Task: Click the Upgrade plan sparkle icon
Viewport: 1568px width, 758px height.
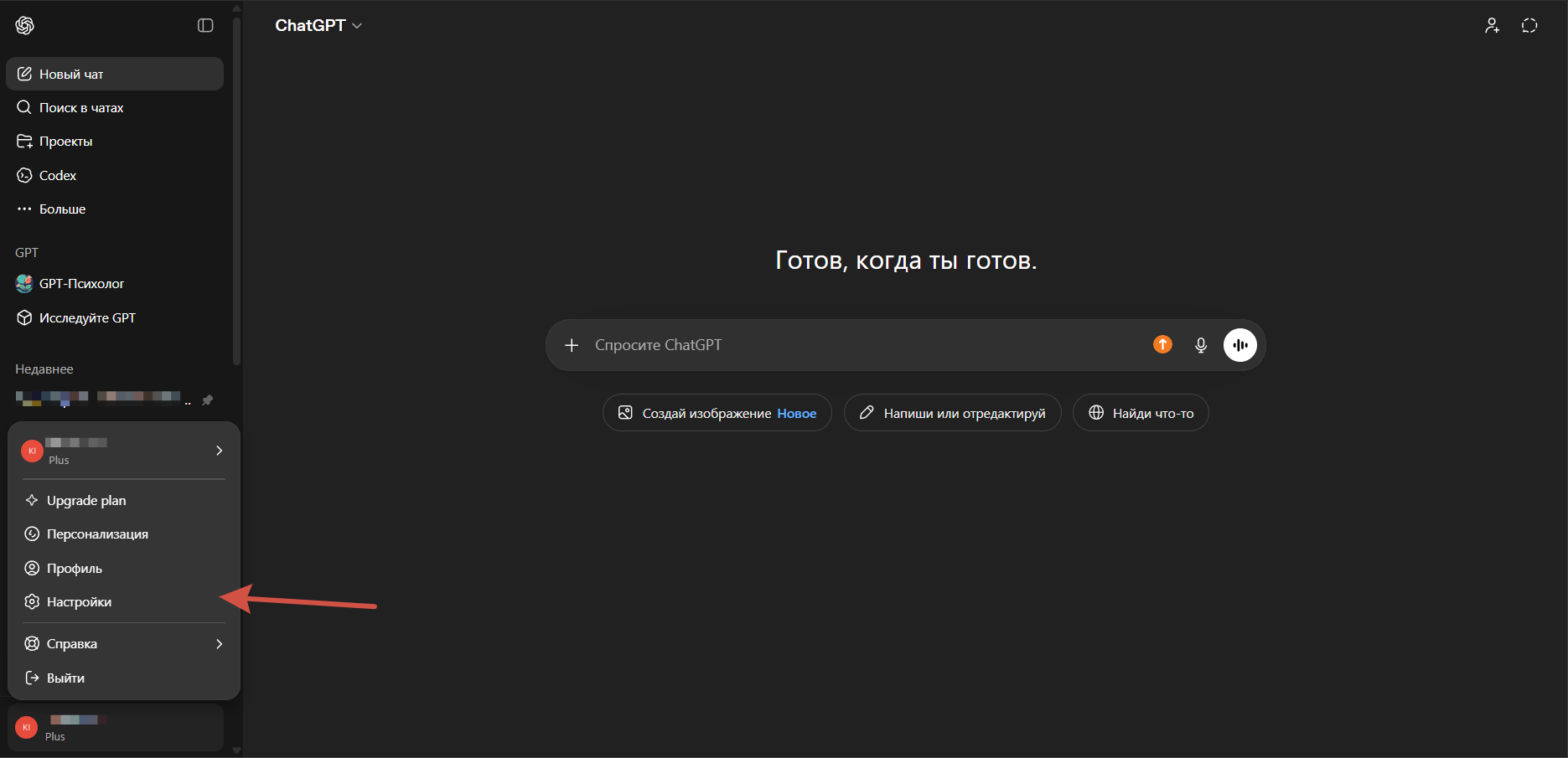Action: (x=32, y=500)
